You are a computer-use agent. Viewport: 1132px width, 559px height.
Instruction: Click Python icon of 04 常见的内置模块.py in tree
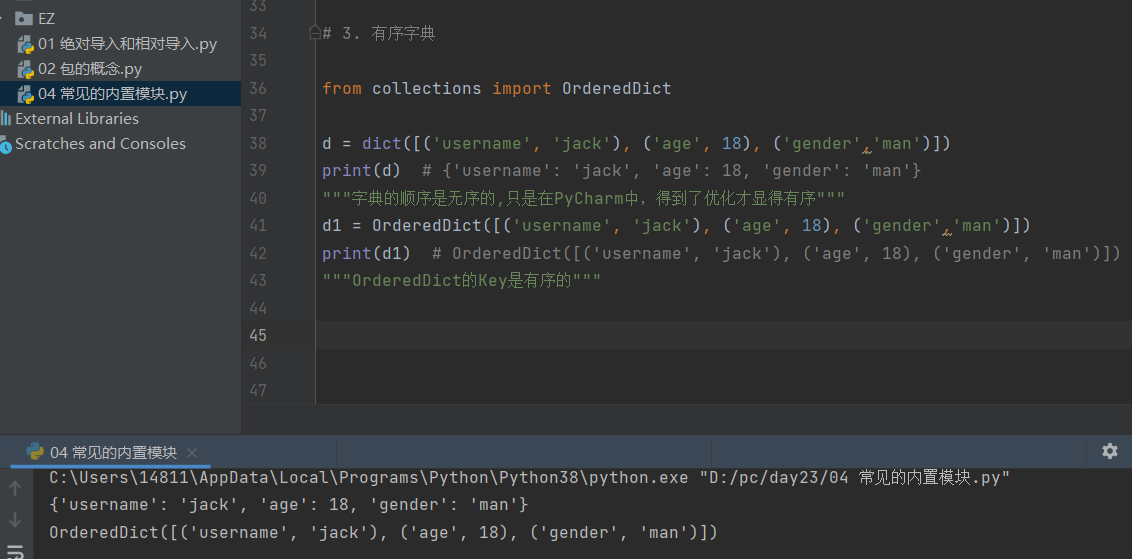coord(26,95)
